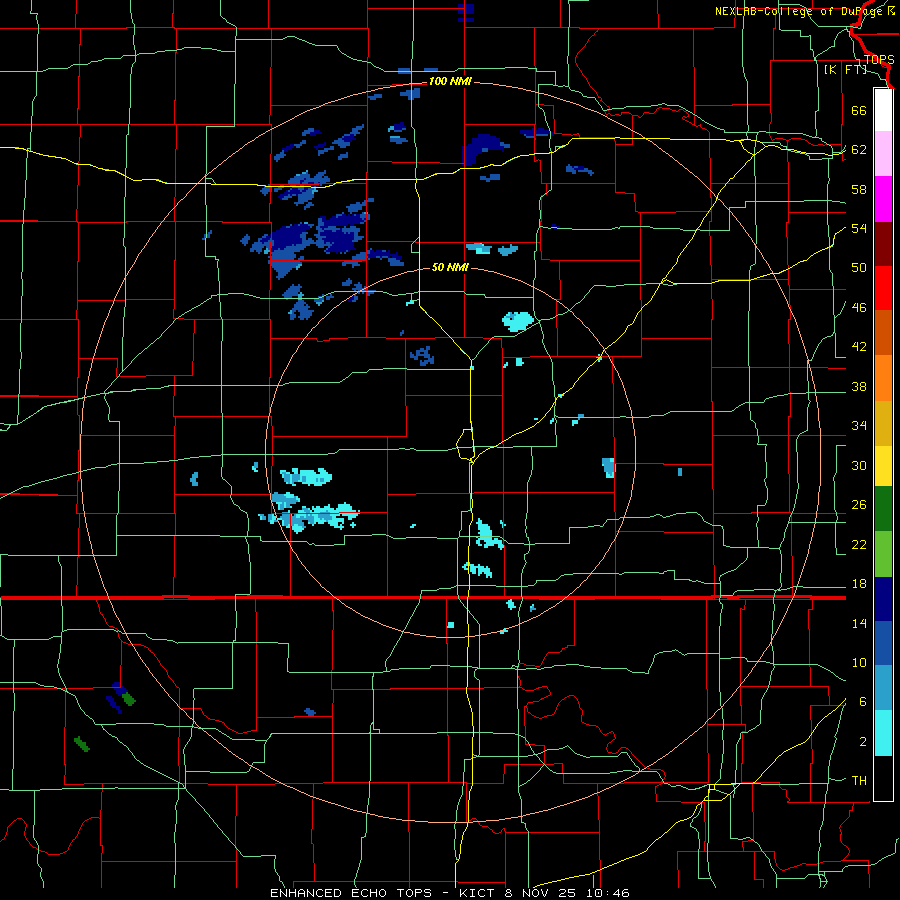Select the dark green legend swatch

[883, 509]
